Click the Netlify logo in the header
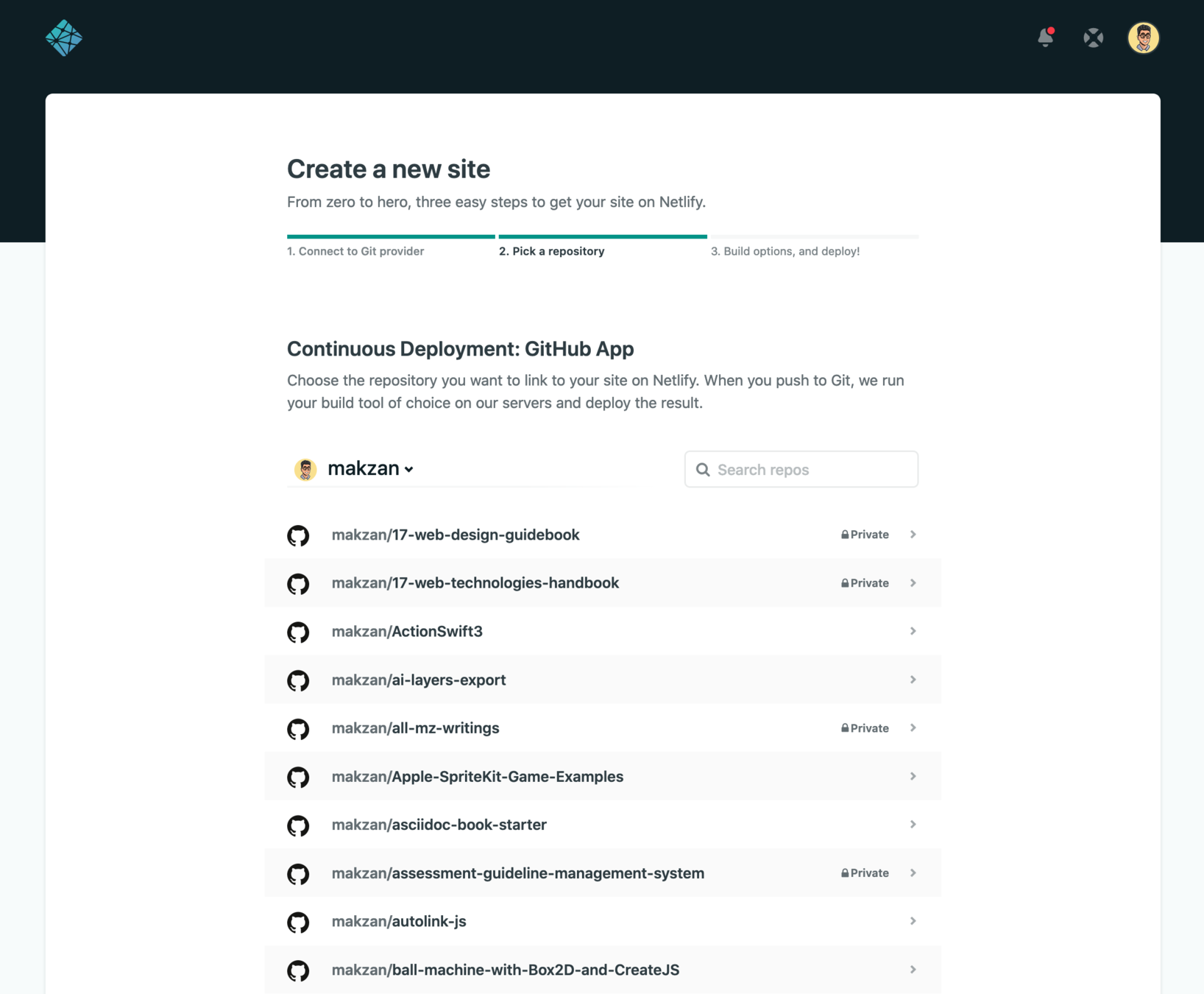1204x994 pixels. 64,38
